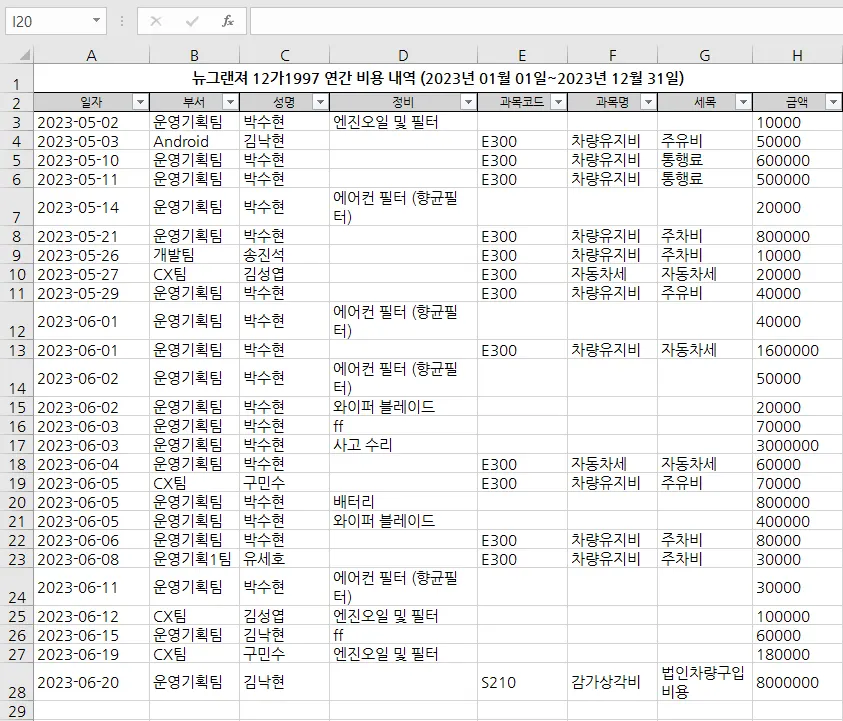This screenshot has height=721, width=843.
Task: Click the 주유비 cell on the 2023-05-03 row
Action: tap(705, 141)
